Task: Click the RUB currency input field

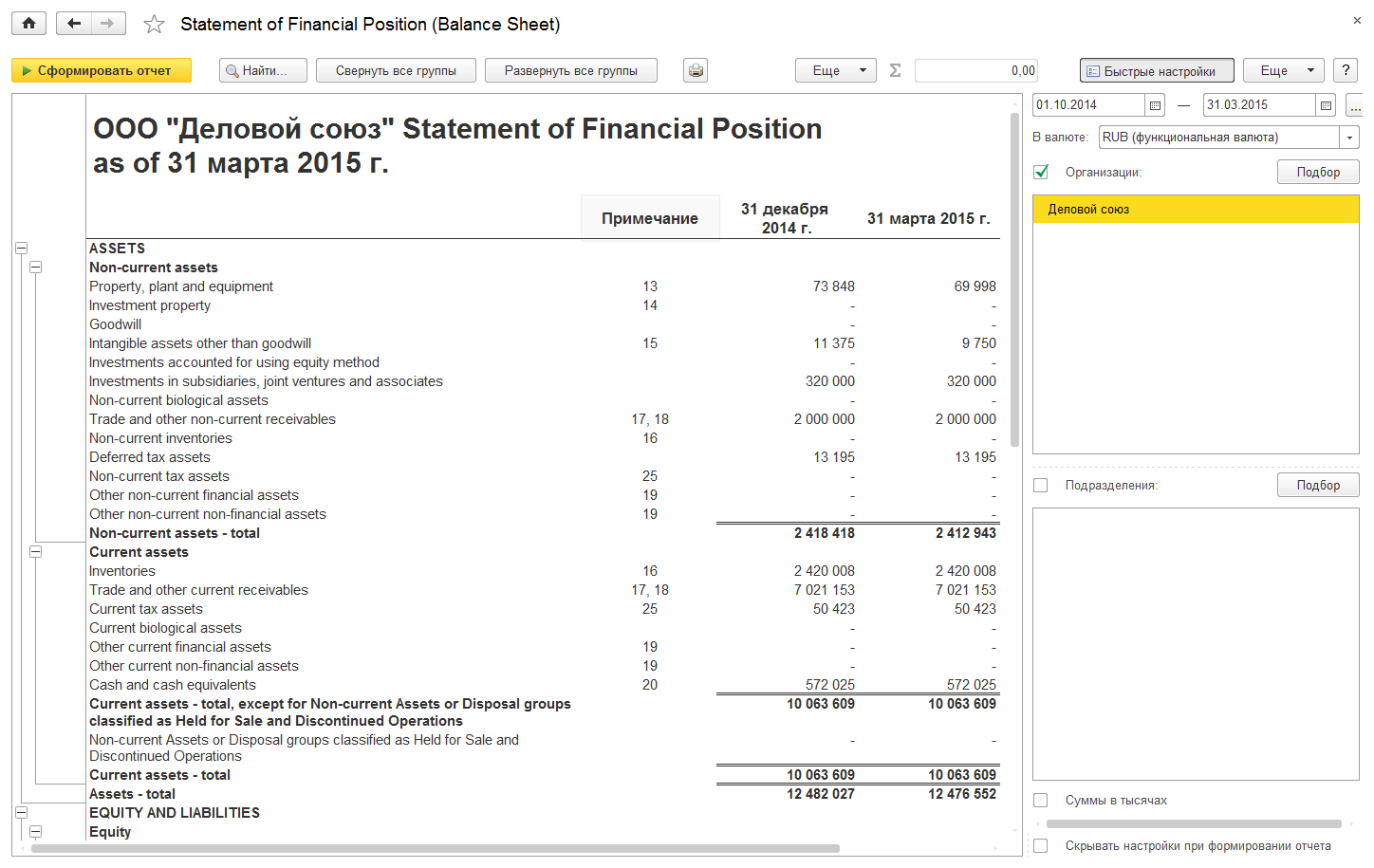Action: point(1219,138)
